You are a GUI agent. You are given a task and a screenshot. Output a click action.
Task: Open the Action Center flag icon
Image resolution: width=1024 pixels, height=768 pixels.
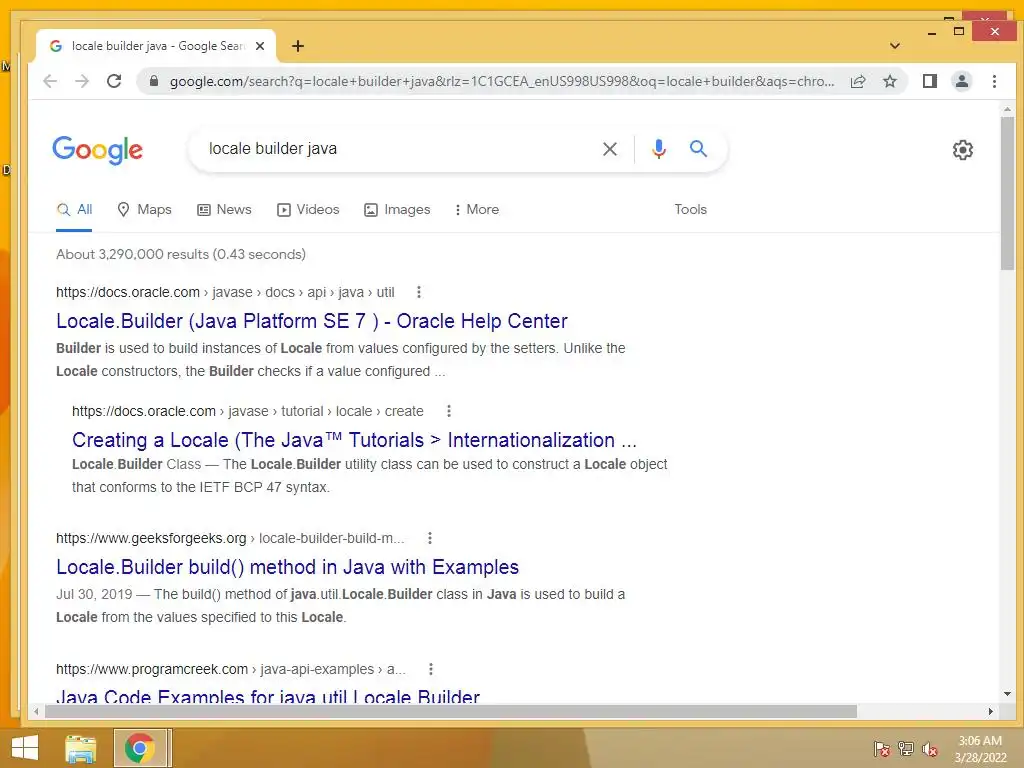[882, 749]
